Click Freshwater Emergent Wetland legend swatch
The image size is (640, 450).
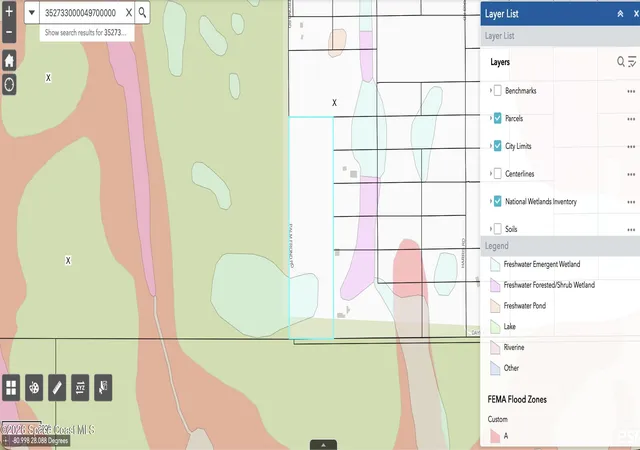pos(495,265)
